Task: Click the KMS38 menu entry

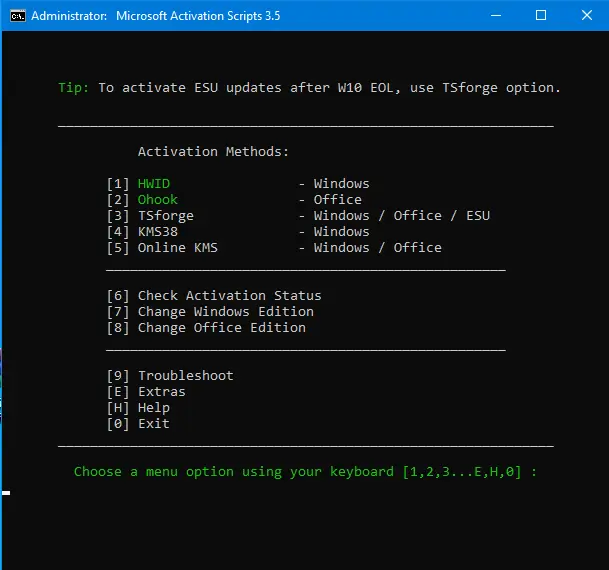Action: click(x=158, y=231)
